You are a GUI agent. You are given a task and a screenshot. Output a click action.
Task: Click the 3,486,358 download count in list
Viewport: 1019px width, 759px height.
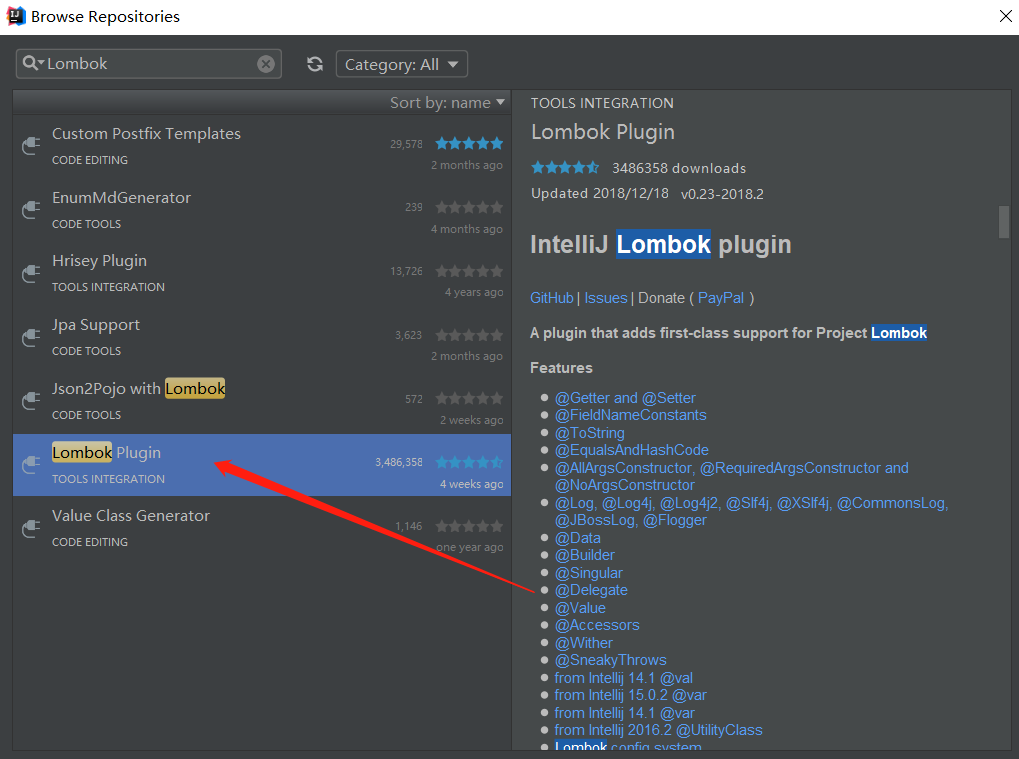[399, 462]
